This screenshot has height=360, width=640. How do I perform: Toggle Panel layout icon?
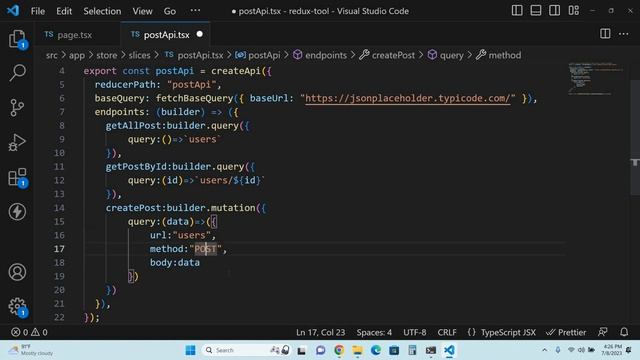536,11
